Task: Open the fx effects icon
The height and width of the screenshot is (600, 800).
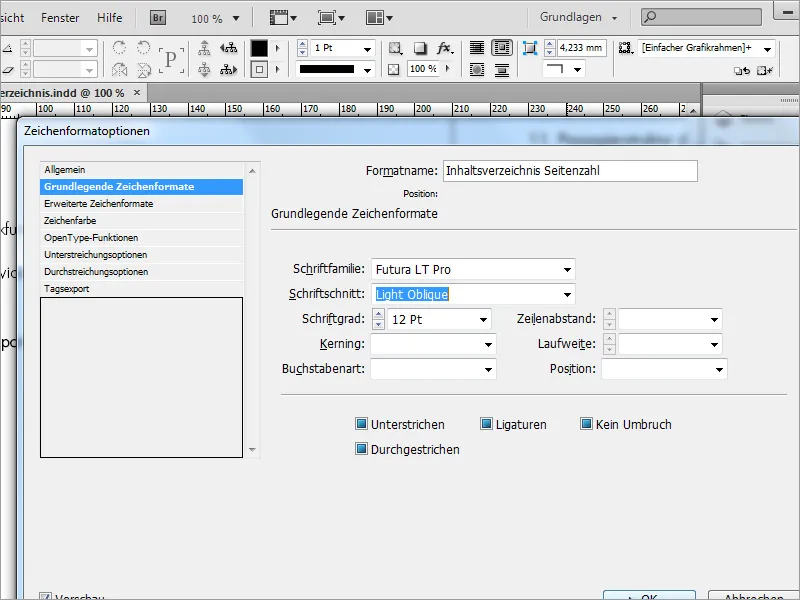Action: tap(444, 48)
